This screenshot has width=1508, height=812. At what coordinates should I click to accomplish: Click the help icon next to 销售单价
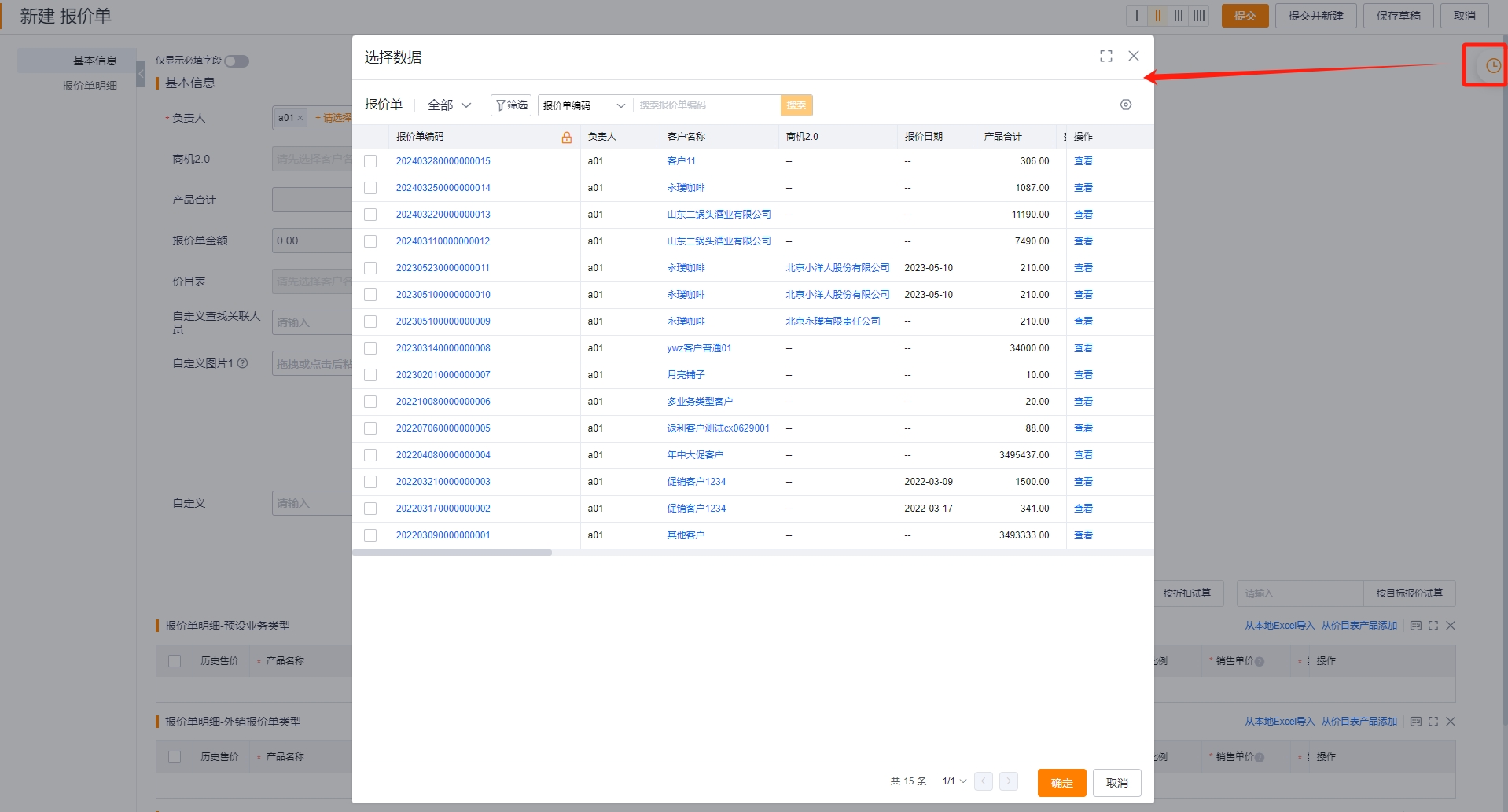(x=1260, y=661)
